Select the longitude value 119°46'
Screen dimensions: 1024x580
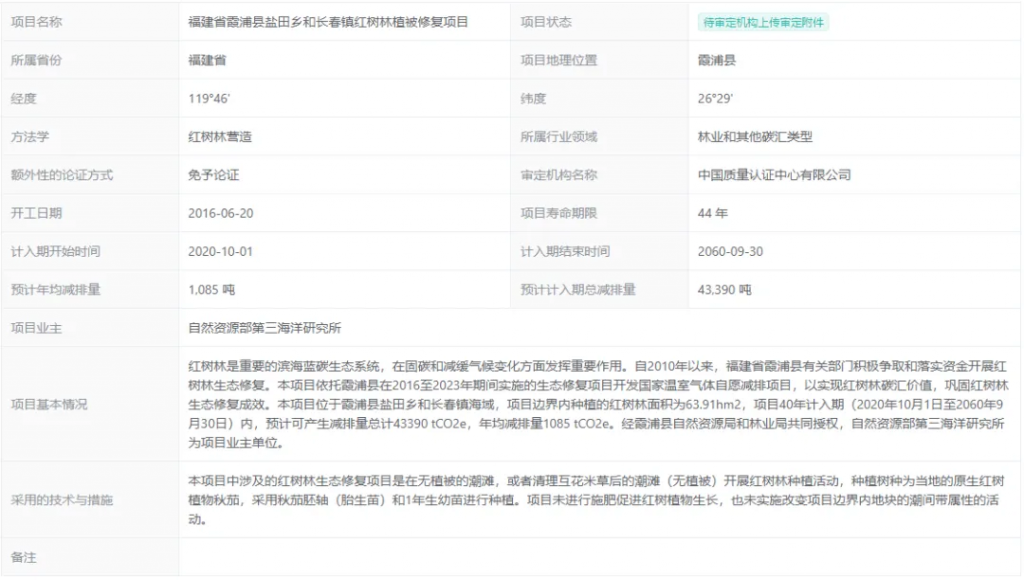[x=210, y=98]
